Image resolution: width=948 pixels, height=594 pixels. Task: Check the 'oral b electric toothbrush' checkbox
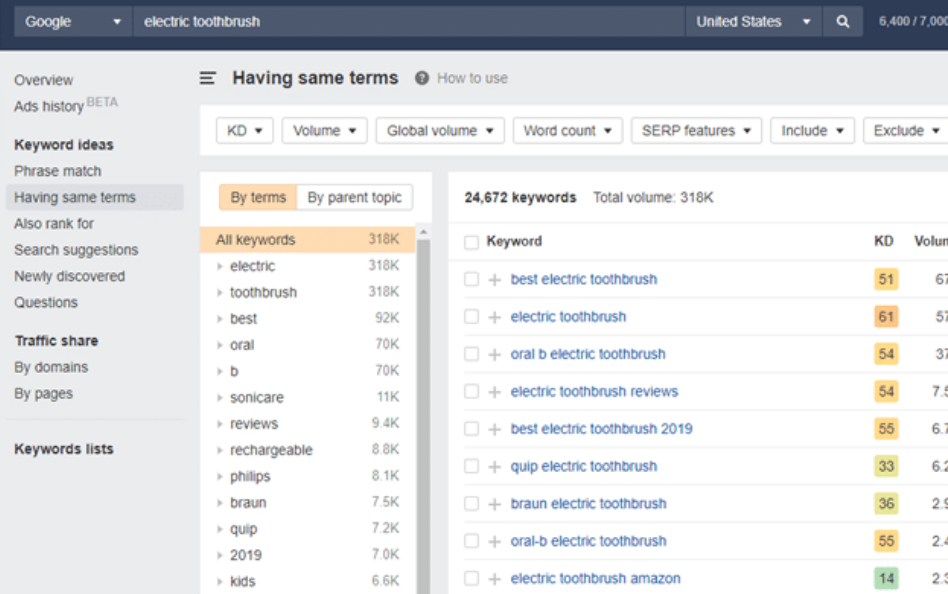click(x=472, y=354)
